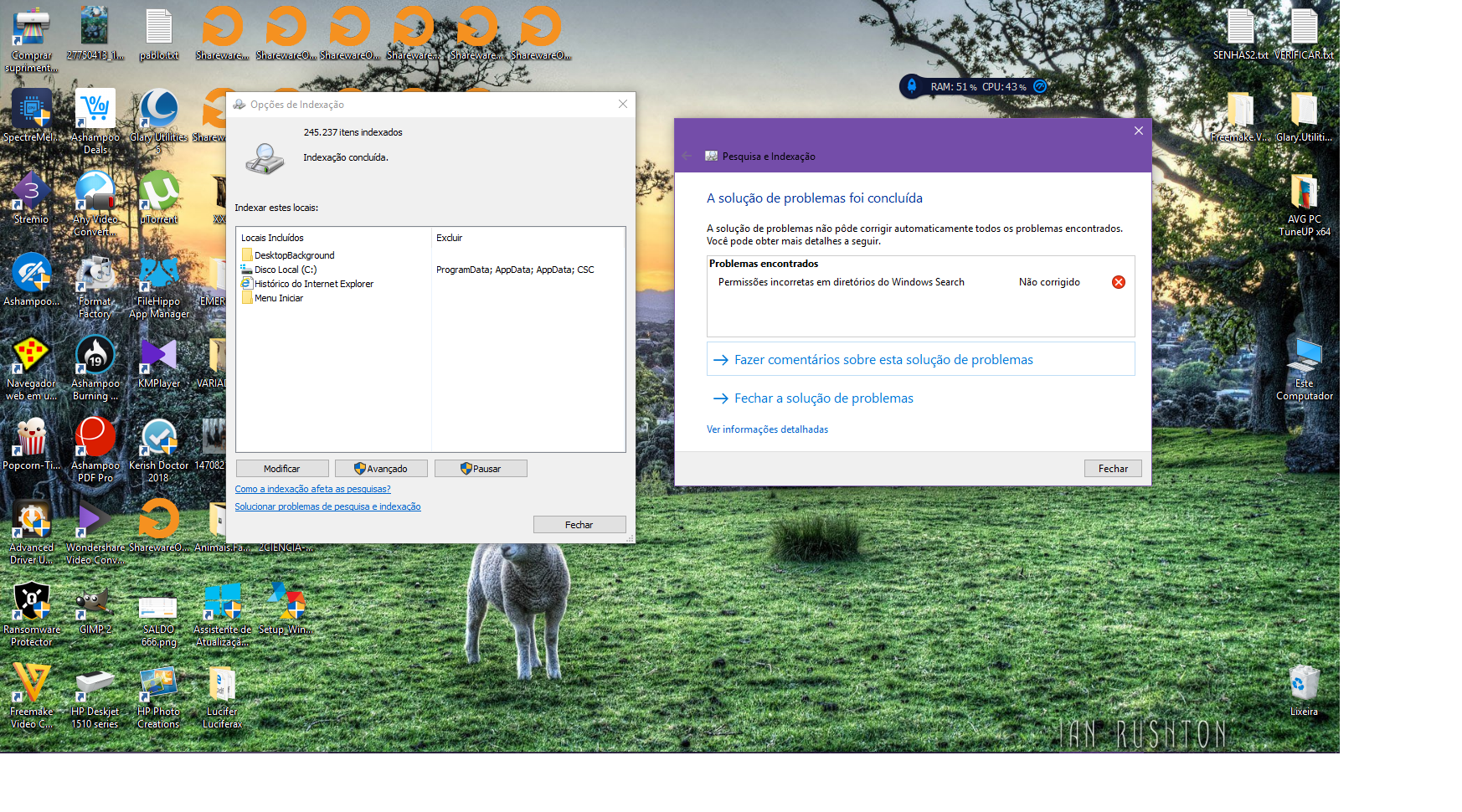
Task: Close the Pesquisa e Indexação troubleshooter window
Action: pos(1139,131)
